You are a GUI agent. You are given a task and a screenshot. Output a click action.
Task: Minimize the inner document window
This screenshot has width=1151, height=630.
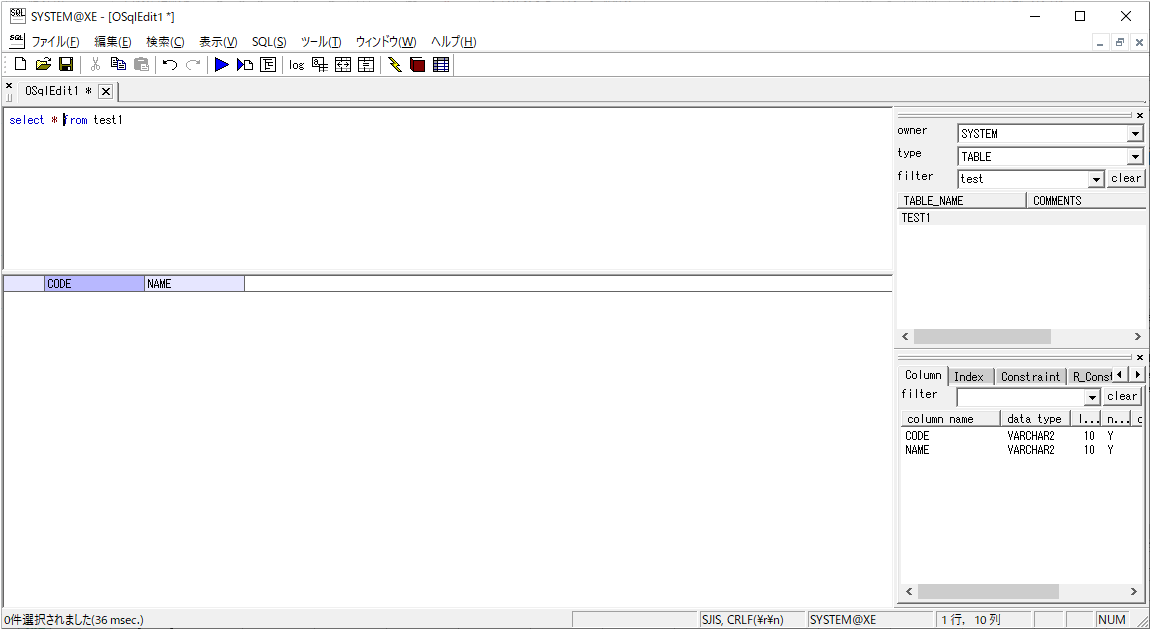pos(1100,43)
